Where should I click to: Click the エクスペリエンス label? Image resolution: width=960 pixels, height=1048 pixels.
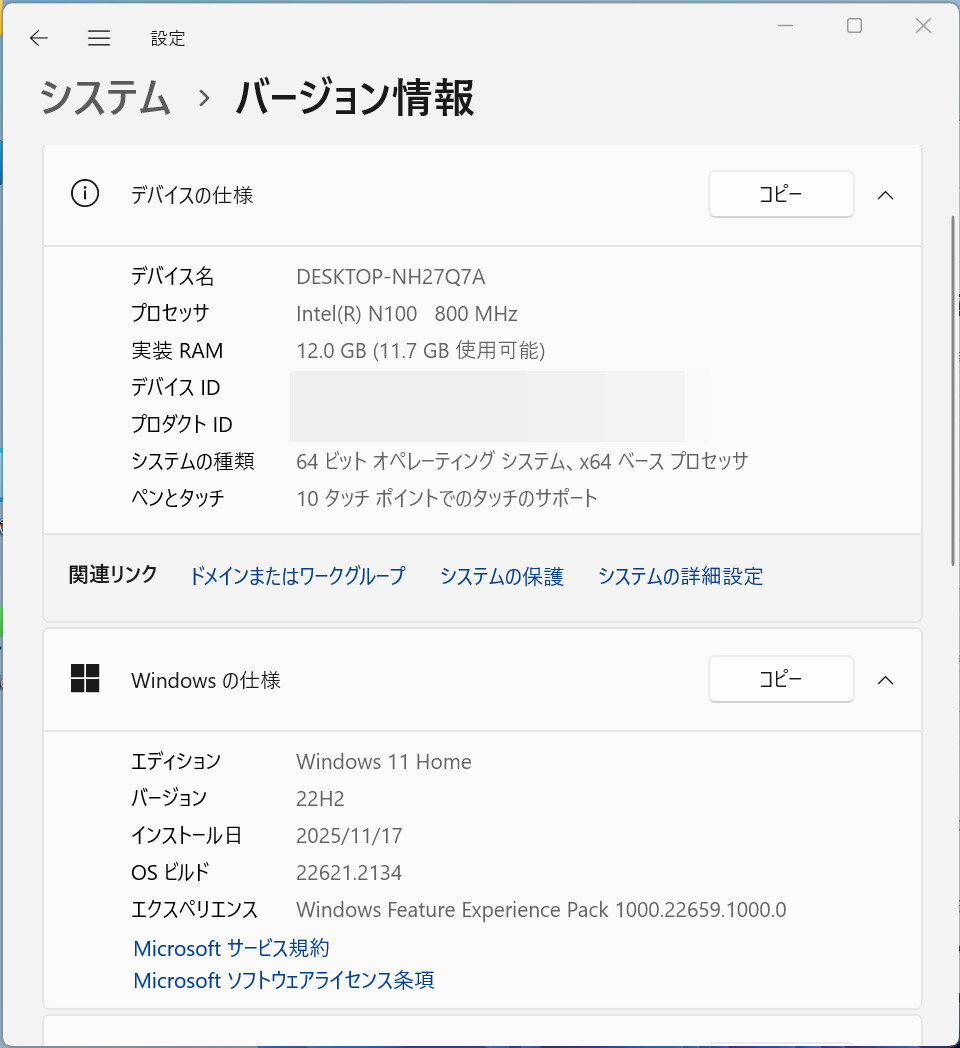[194, 909]
